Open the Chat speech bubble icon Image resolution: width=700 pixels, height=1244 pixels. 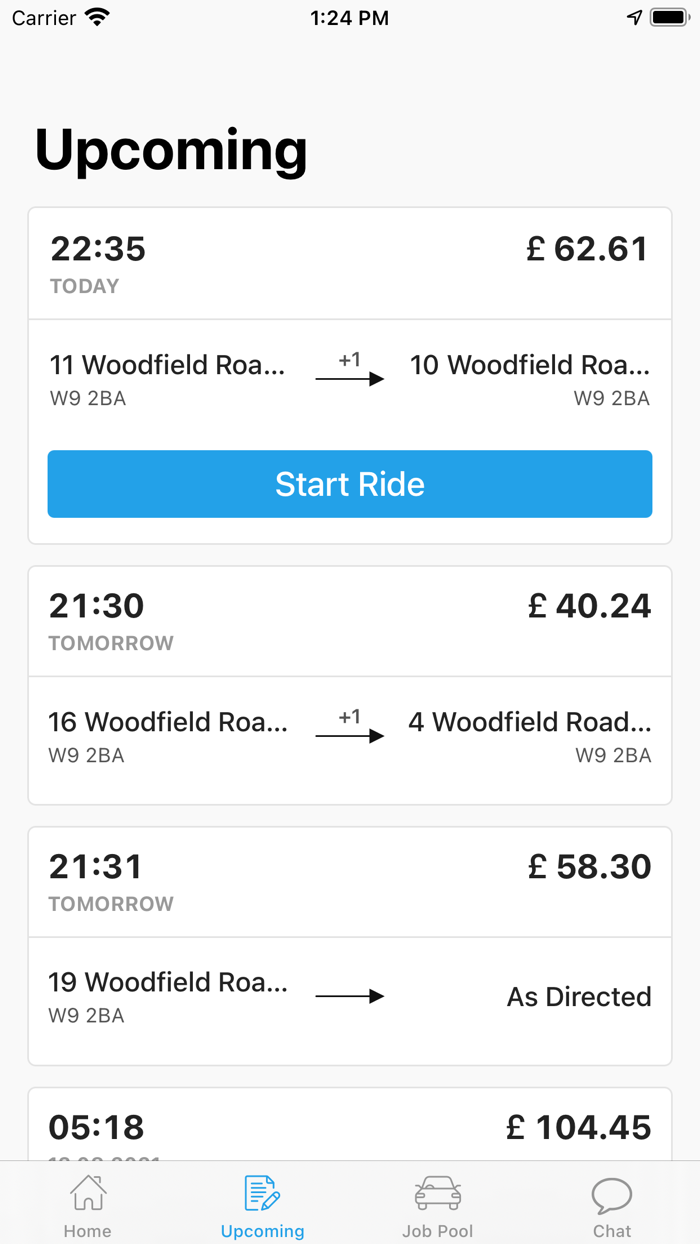coord(612,1194)
